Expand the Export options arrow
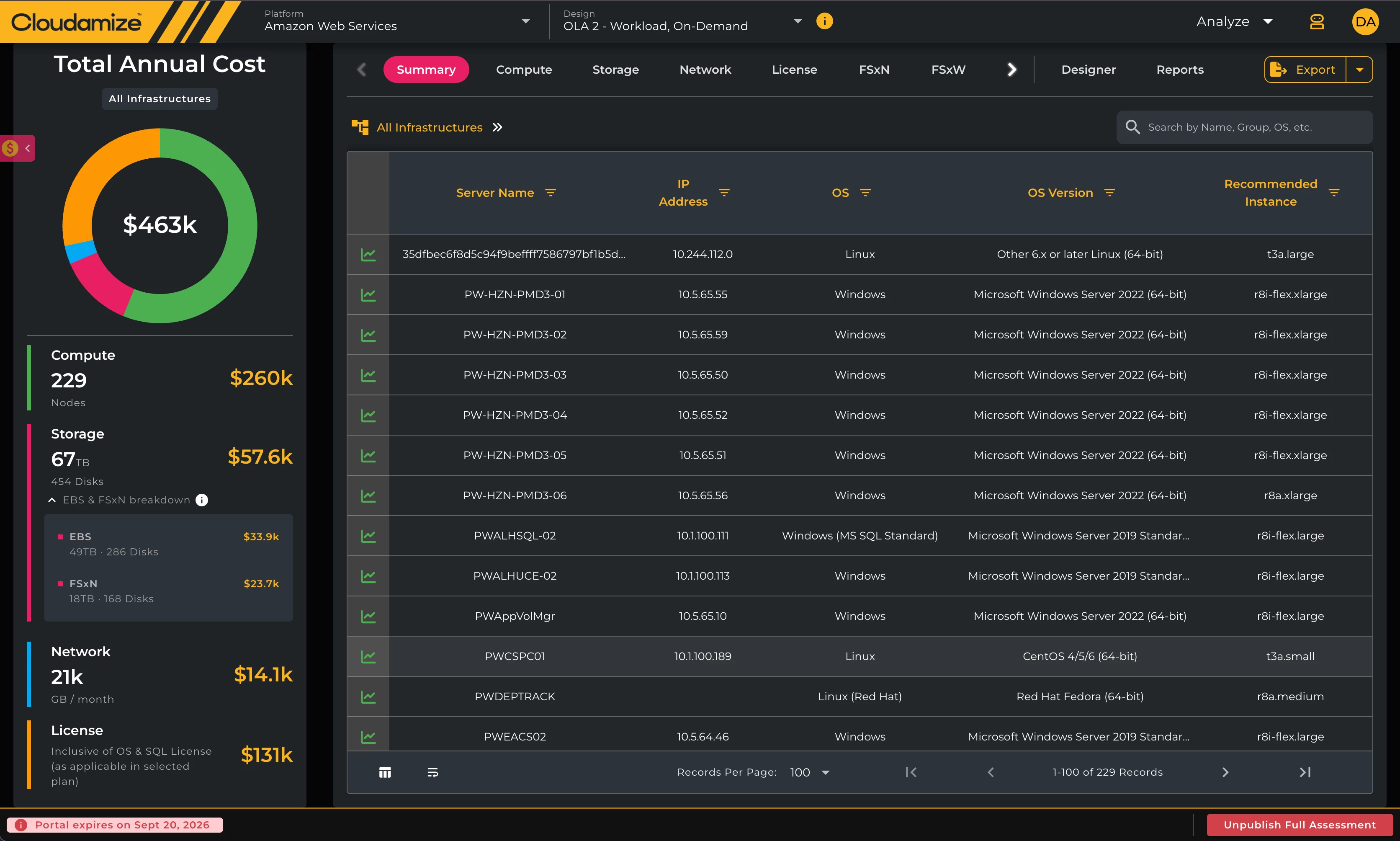This screenshot has width=1400, height=841. pyautogui.click(x=1359, y=70)
